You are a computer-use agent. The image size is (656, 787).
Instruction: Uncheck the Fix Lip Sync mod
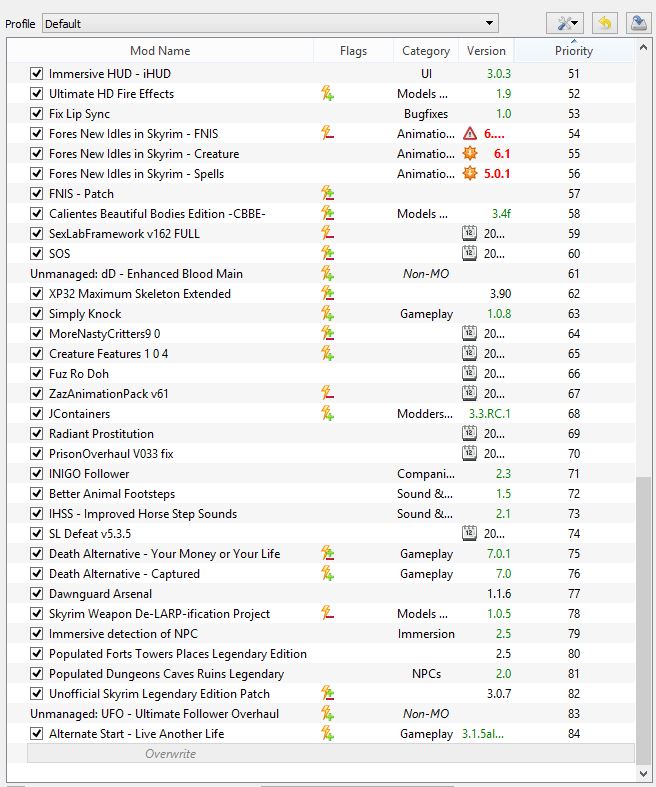(36, 114)
